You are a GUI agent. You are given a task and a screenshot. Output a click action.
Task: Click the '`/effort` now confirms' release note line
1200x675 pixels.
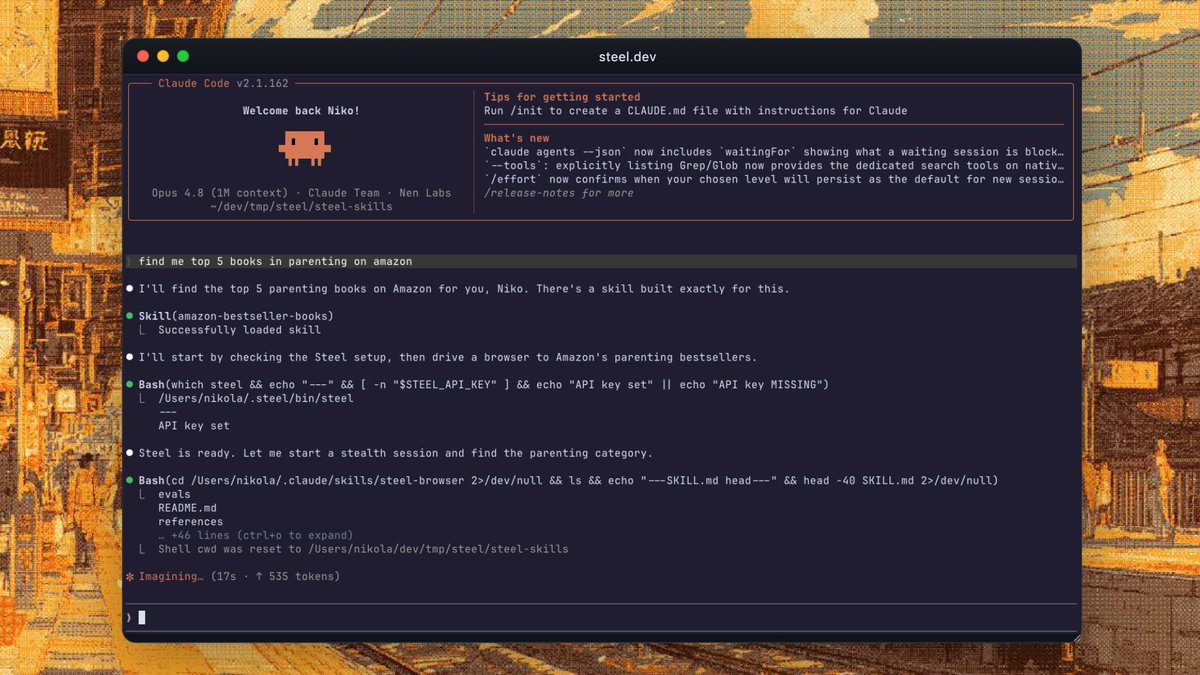coord(774,180)
